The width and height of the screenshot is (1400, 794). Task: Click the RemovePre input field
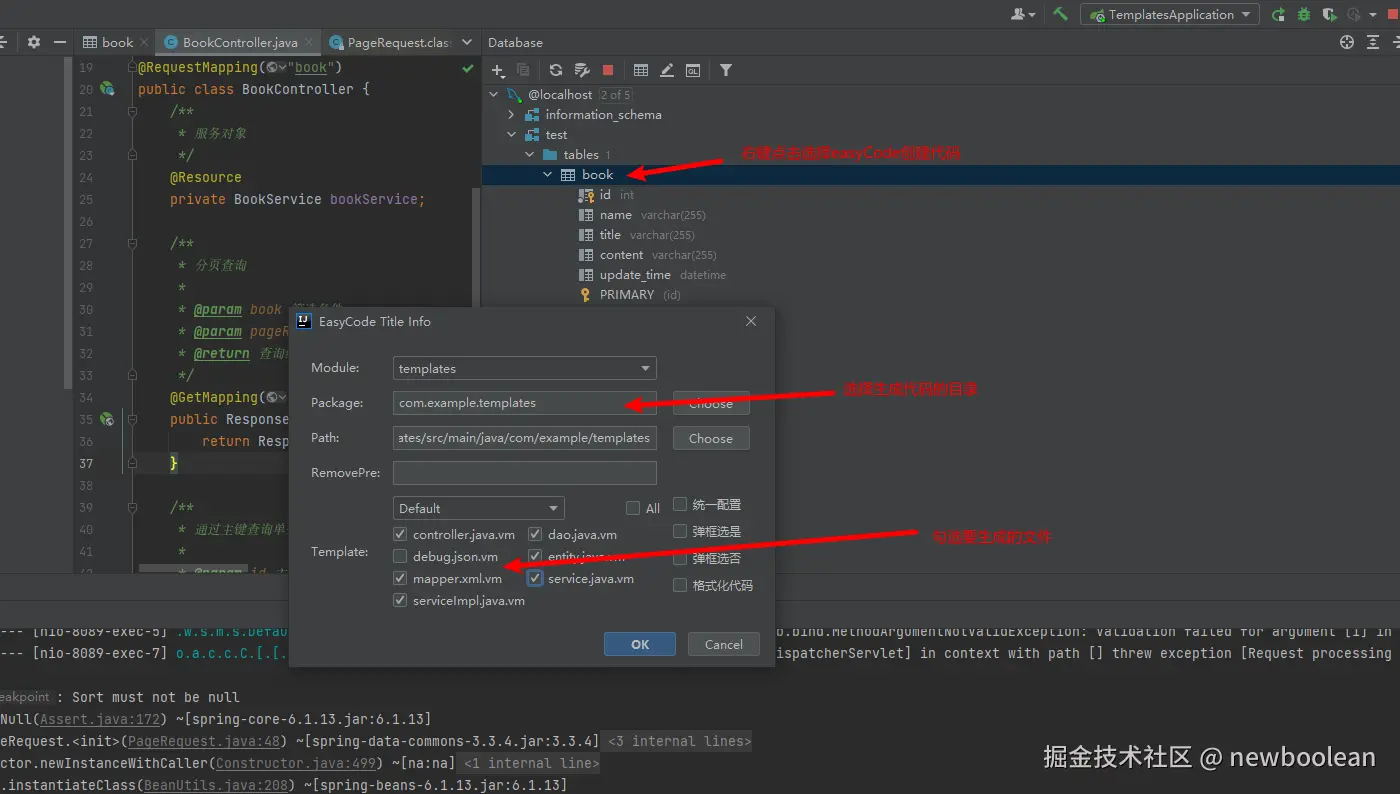tap(525, 473)
